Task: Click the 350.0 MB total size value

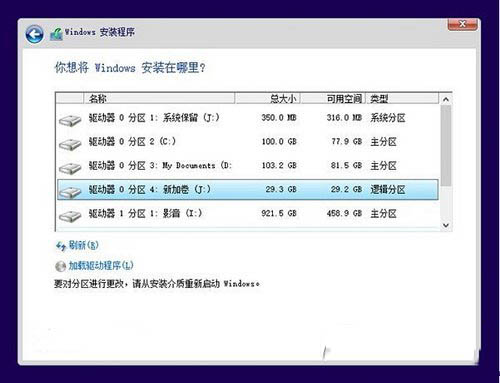Action: tap(279, 118)
